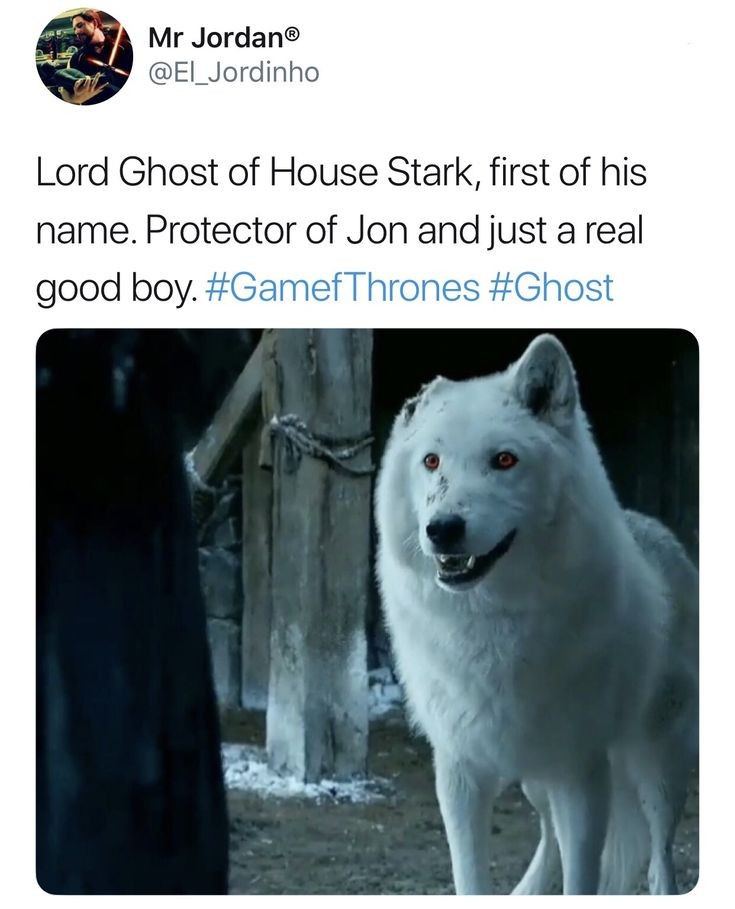Expand the attached tweet image
This screenshot has height=909, width=735.
point(367,610)
